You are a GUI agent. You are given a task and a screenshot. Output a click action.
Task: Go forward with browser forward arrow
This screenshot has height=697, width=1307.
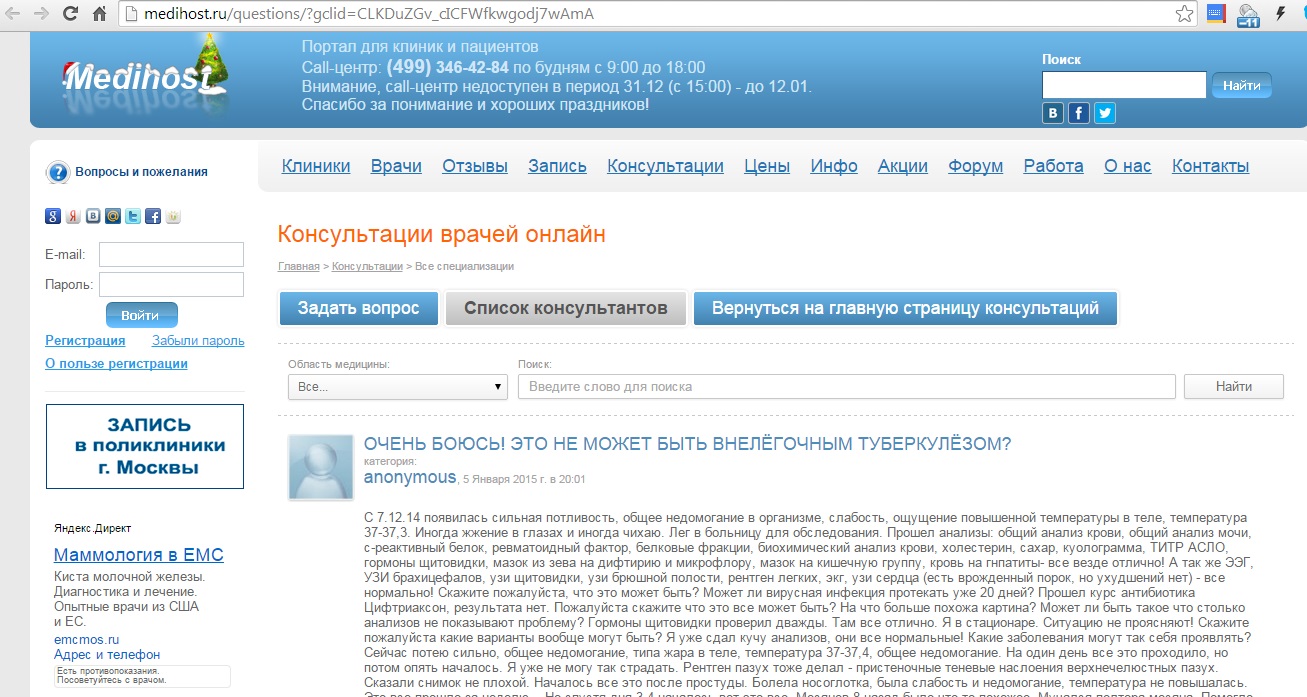tap(41, 14)
